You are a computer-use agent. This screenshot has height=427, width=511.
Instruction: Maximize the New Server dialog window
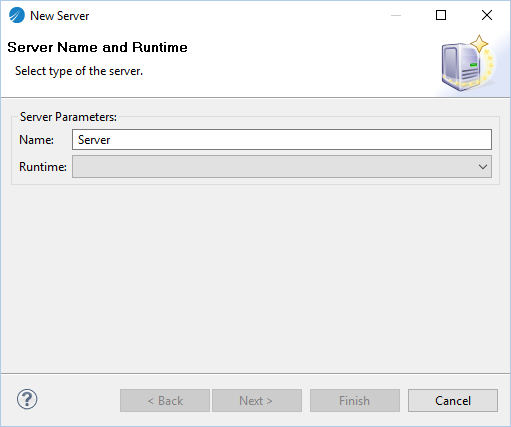coord(441,15)
